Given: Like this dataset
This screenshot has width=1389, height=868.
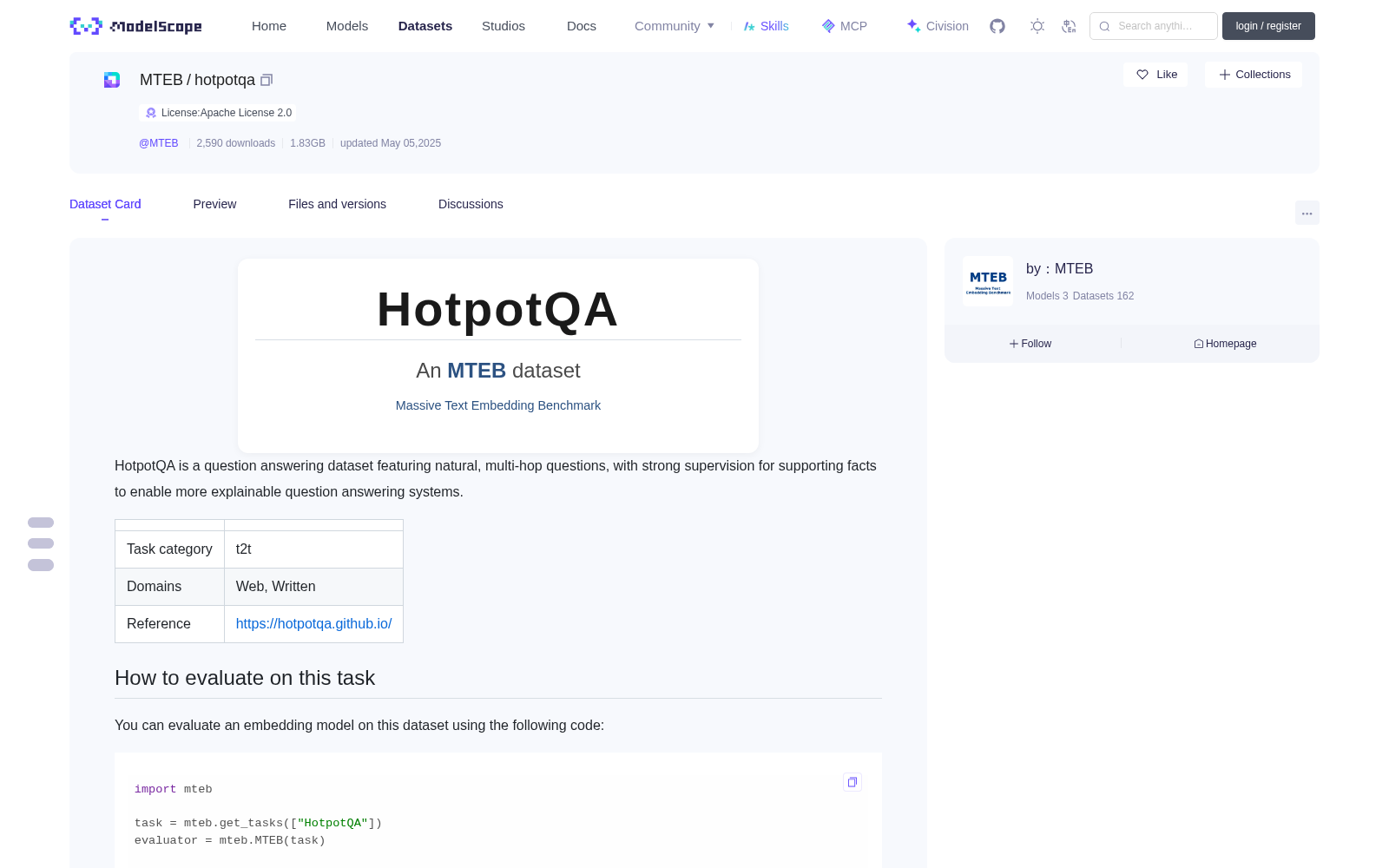Looking at the screenshot, I should 1156,75.
